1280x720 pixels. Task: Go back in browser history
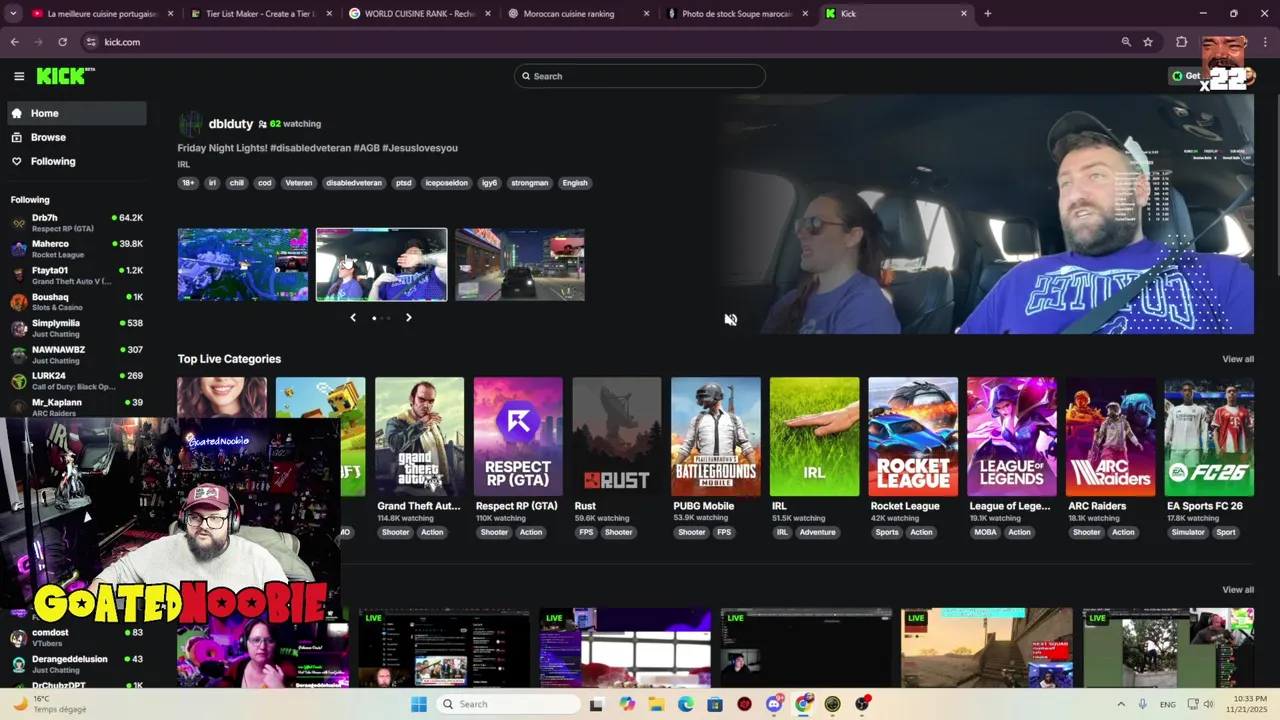coord(14,42)
